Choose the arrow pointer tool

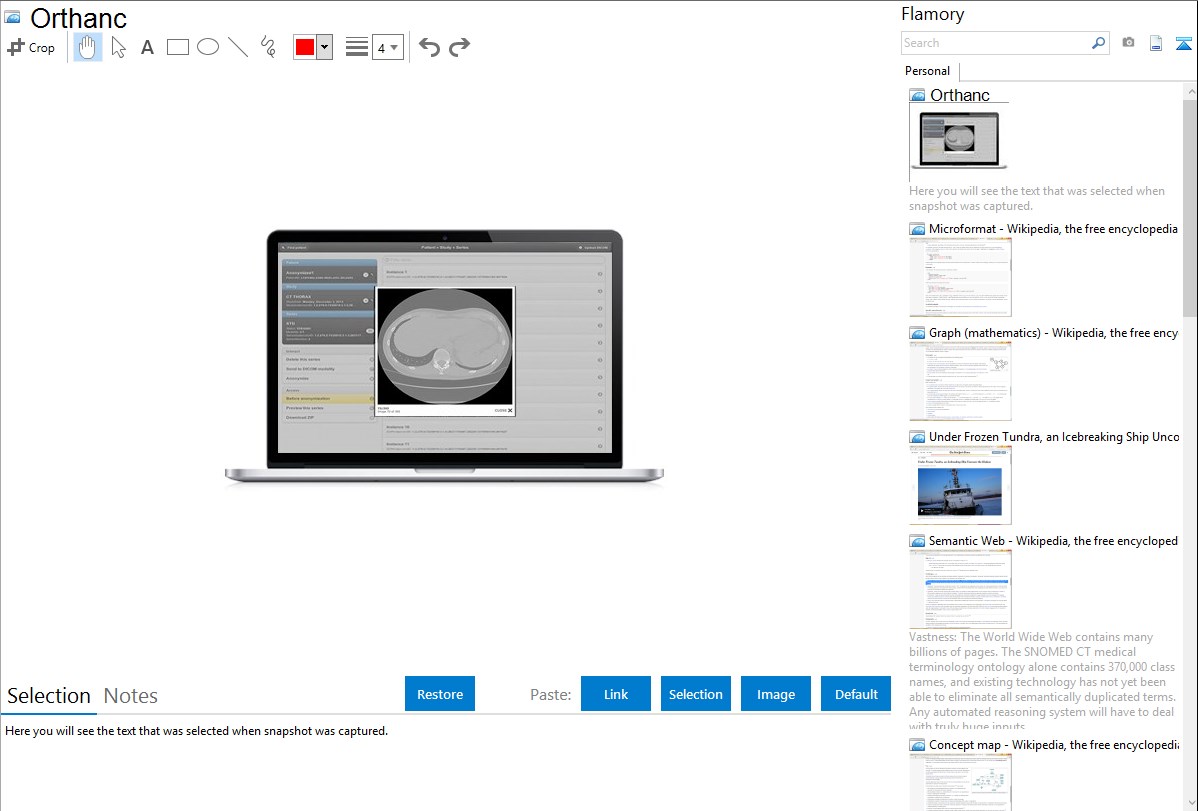[x=118, y=47]
